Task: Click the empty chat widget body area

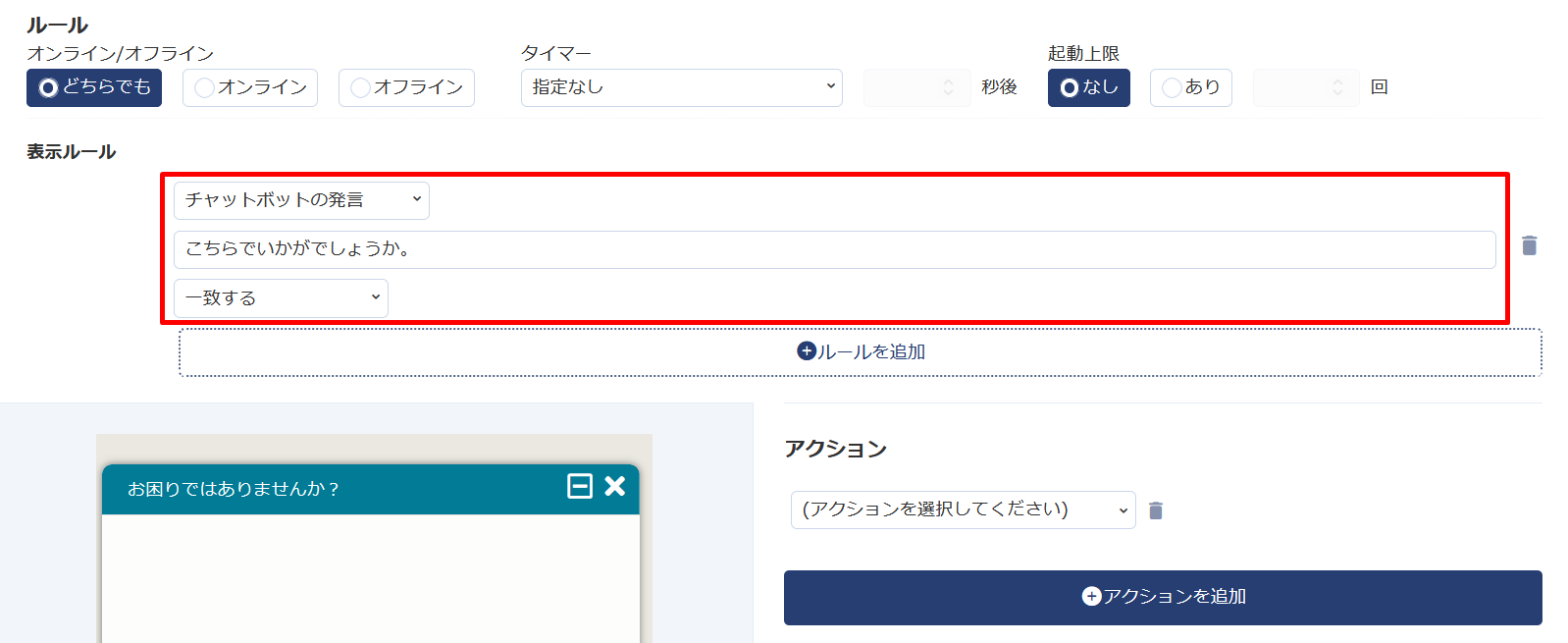Action: (x=370, y=577)
